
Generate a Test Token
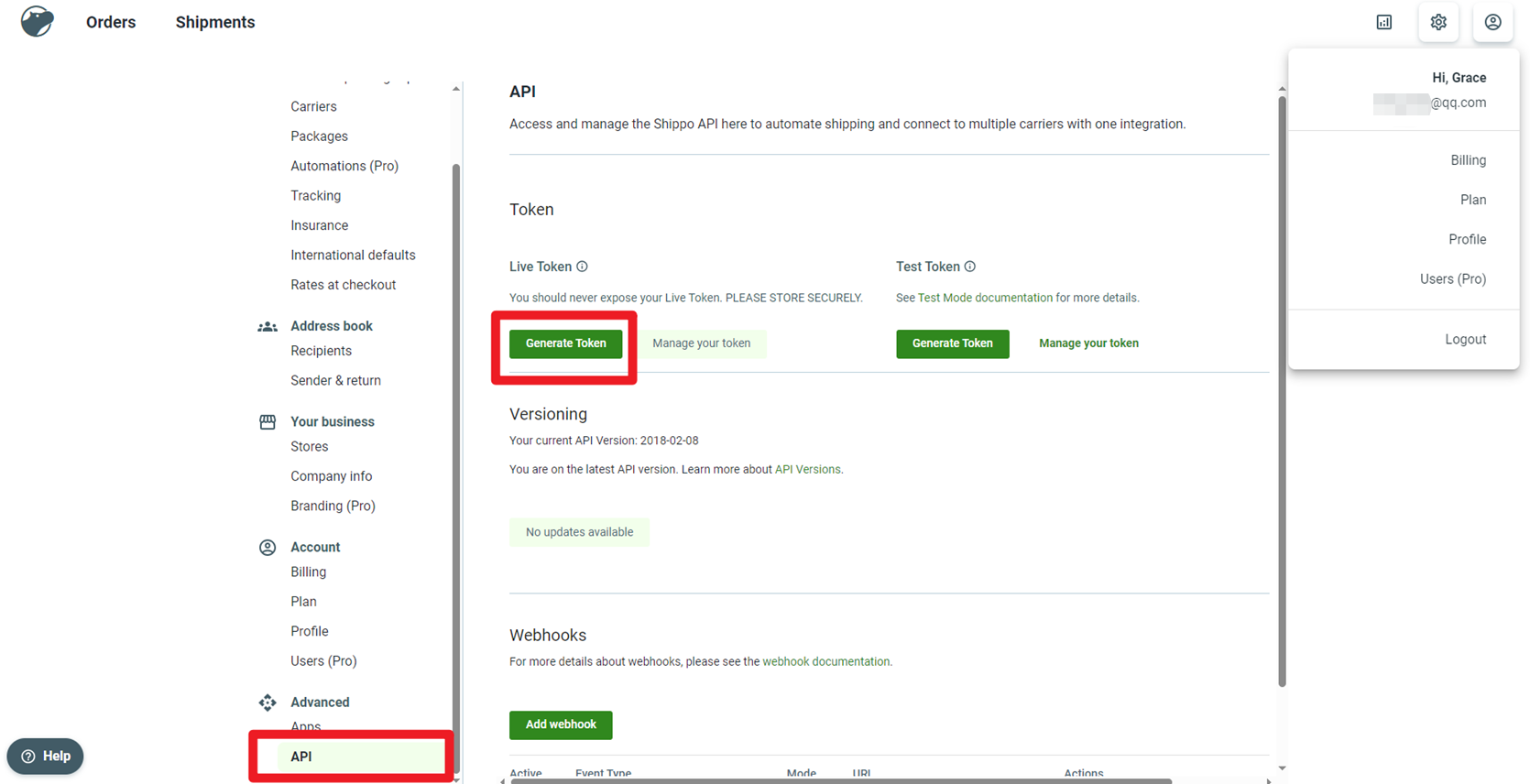(x=952, y=343)
